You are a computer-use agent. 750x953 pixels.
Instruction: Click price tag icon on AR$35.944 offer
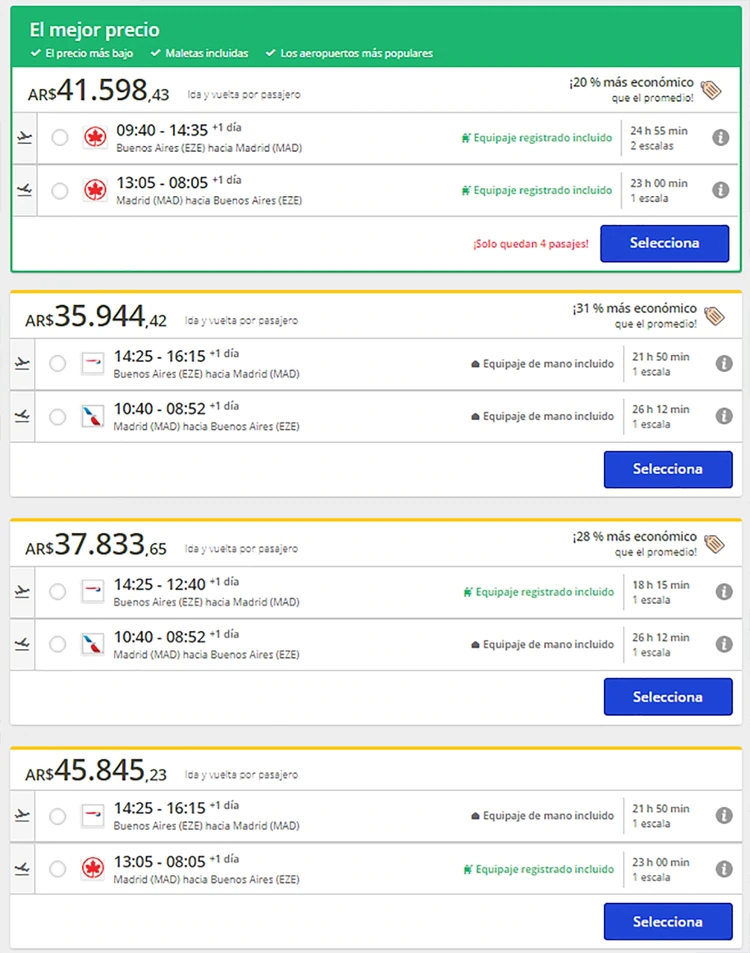pos(713,316)
